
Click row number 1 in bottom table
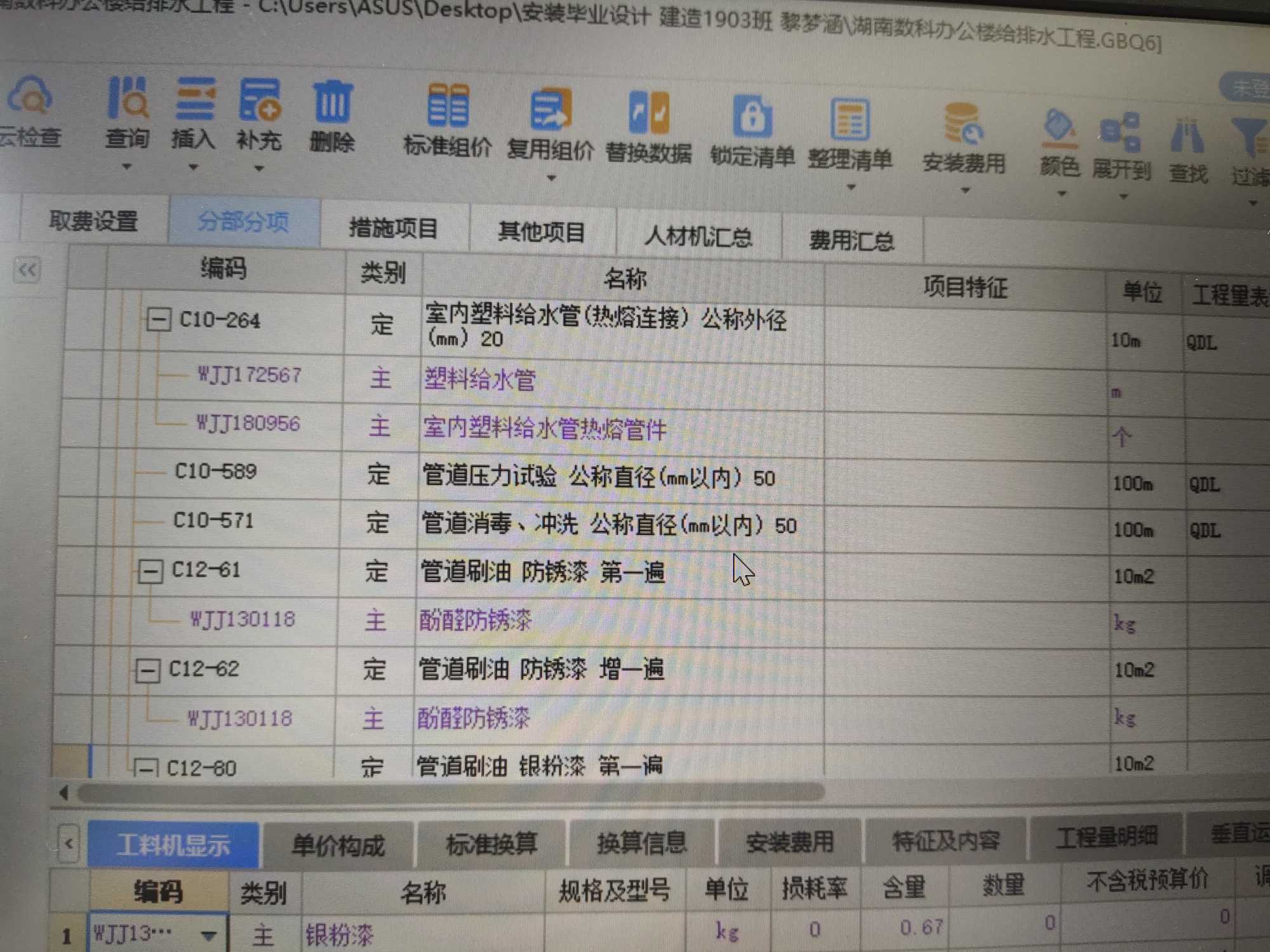click(x=67, y=936)
